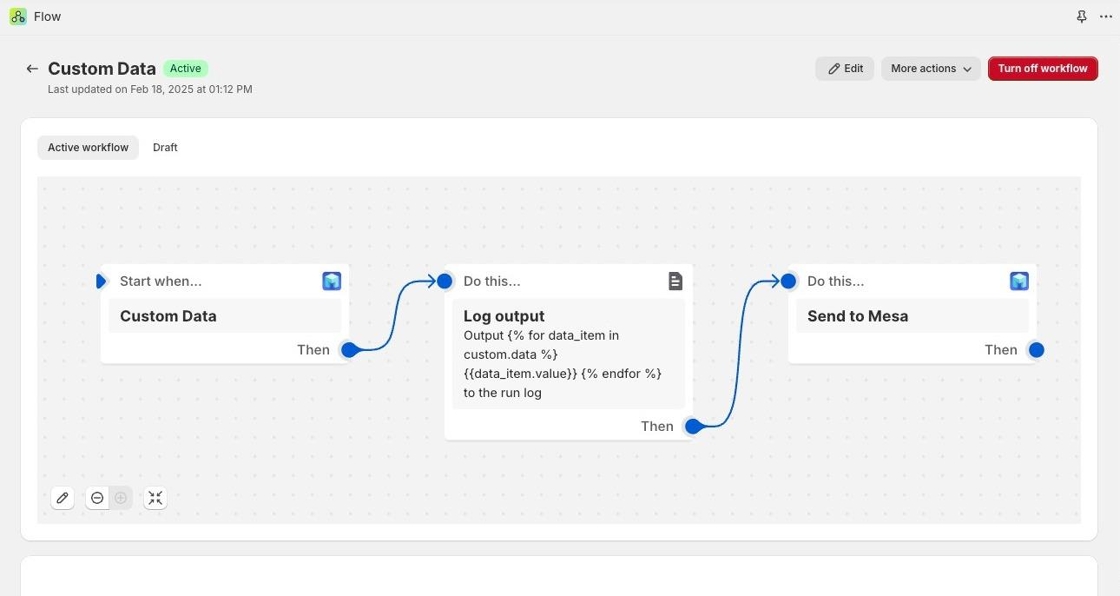Select the Active workflow tab

[88, 148]
